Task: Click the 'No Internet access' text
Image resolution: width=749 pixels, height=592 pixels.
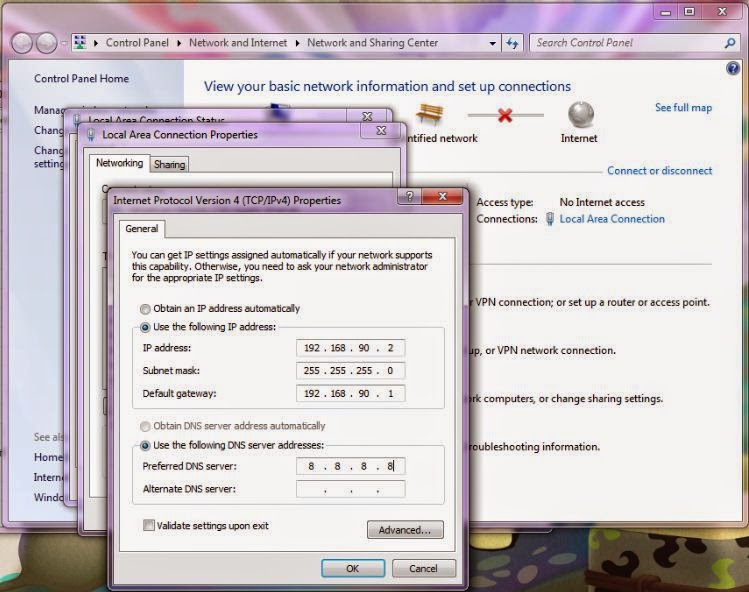Action: (x=602, y=202)
